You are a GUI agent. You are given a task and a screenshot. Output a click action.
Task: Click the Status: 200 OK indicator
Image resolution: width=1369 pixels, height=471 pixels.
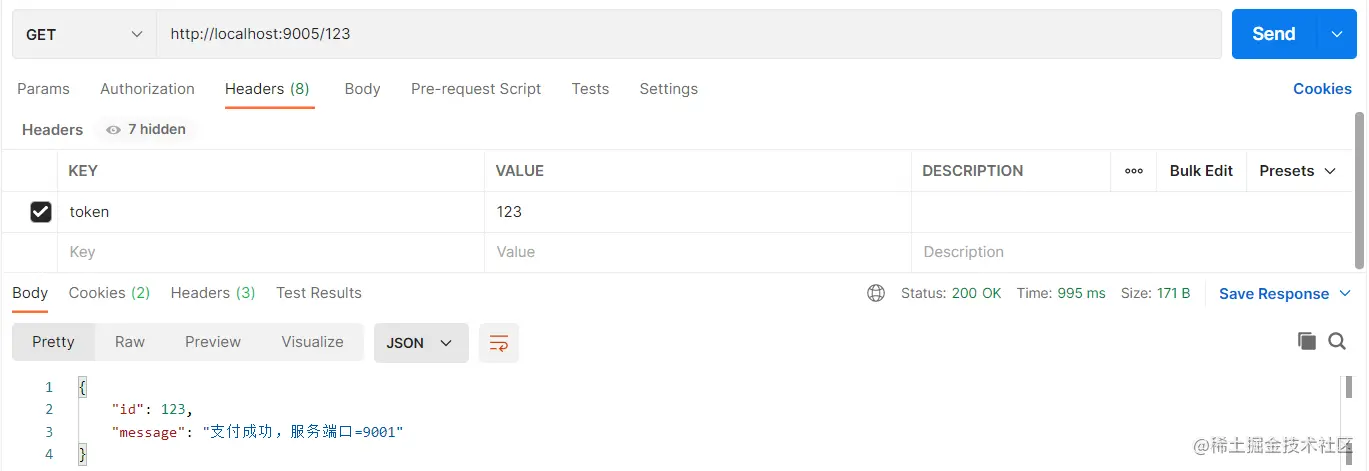coord(951,293)
